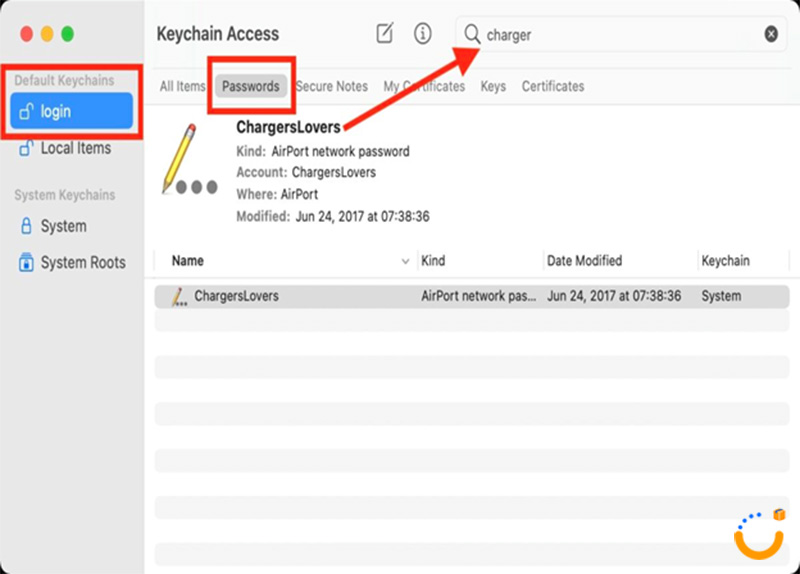
Task: Show the Keys tab
Action: (x=493, y=86)
